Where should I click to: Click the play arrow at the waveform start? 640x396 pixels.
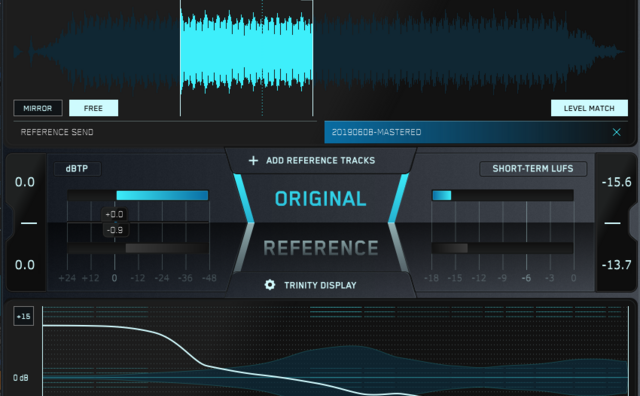click(18, 52)
